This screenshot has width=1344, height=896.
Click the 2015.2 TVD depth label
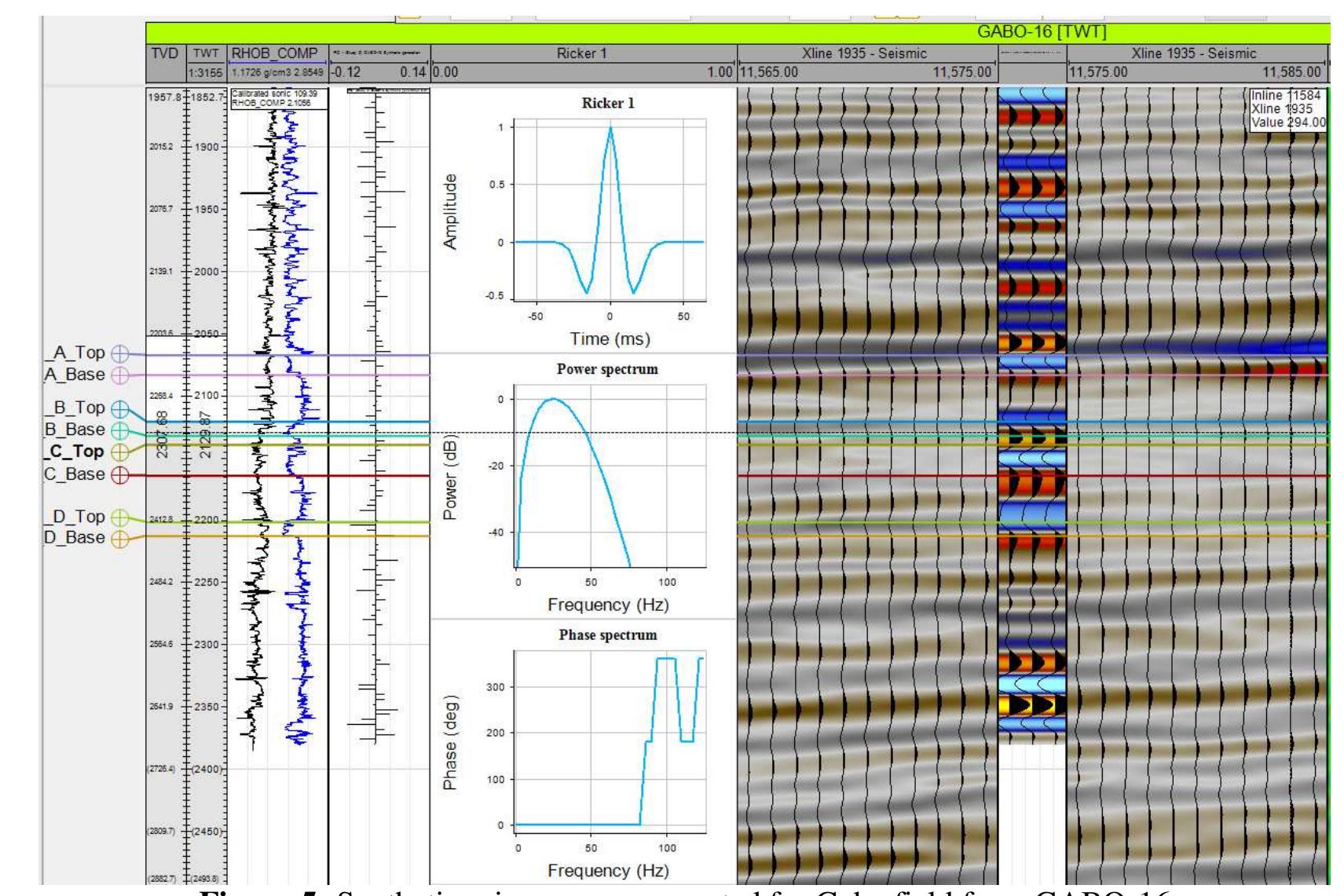coord(160,147)
